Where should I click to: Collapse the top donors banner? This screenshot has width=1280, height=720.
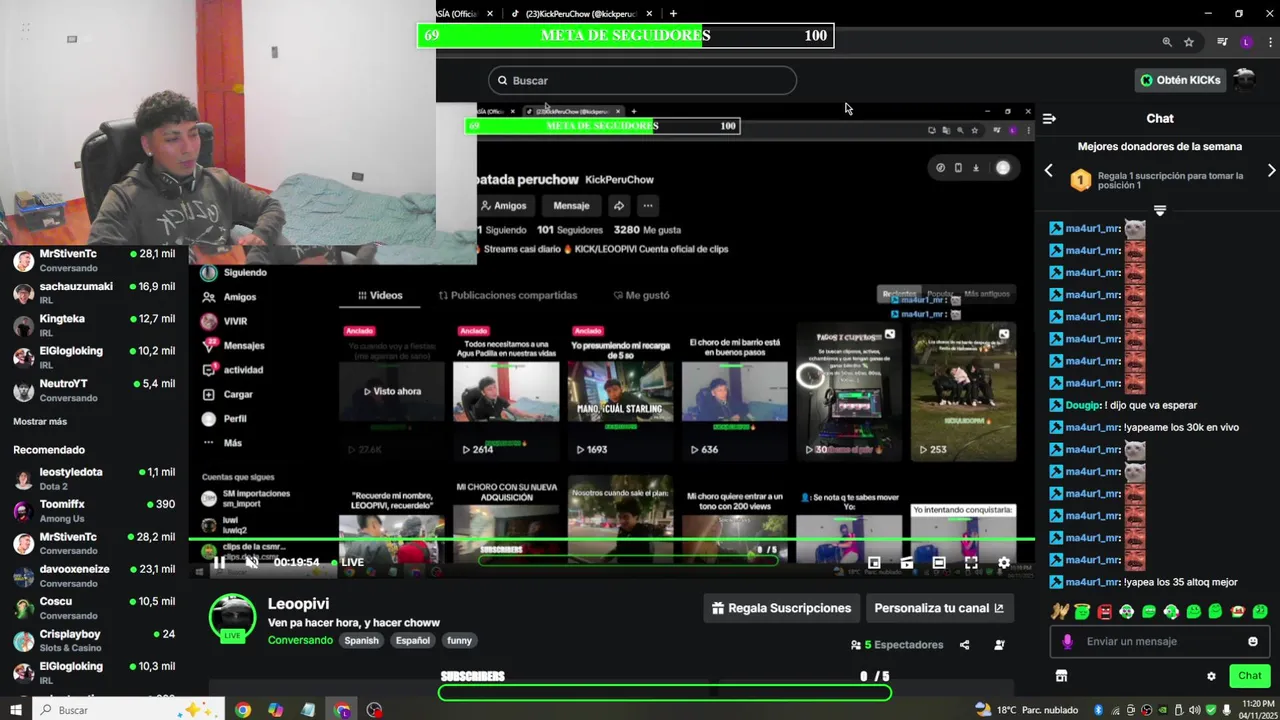click(x=1160, y=210)
